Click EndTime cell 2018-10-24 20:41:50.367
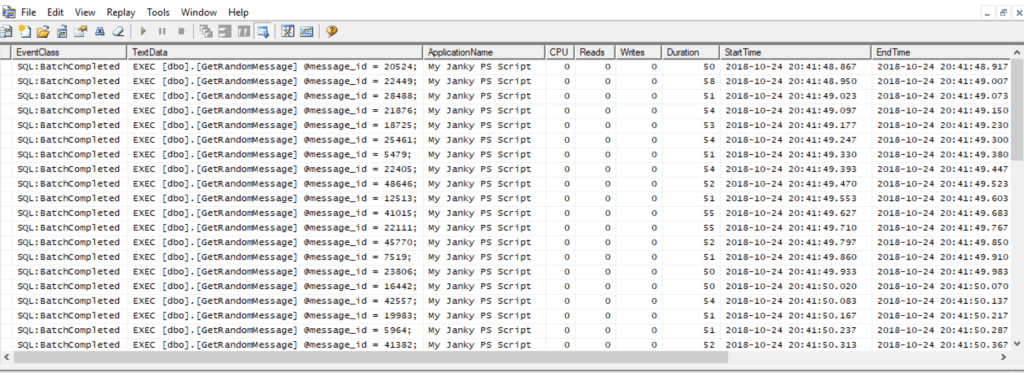This screenshot has height=373, width=1024. coord(942,344)
